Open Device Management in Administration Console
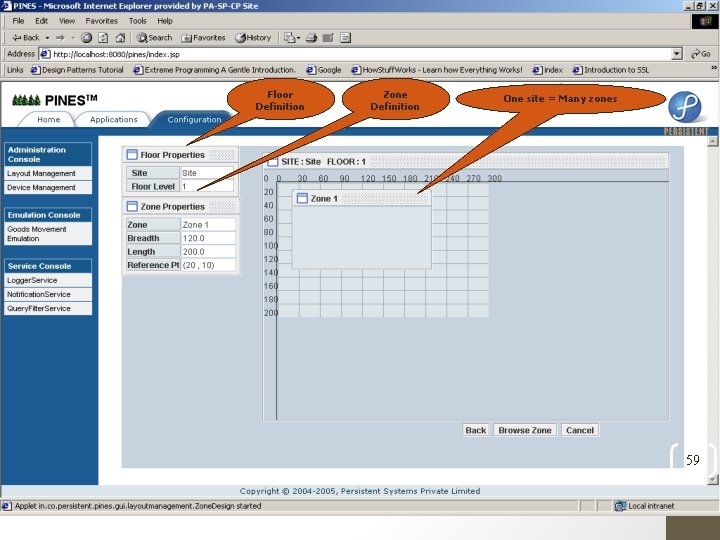 pyautogui.click(x=48, y=187)
